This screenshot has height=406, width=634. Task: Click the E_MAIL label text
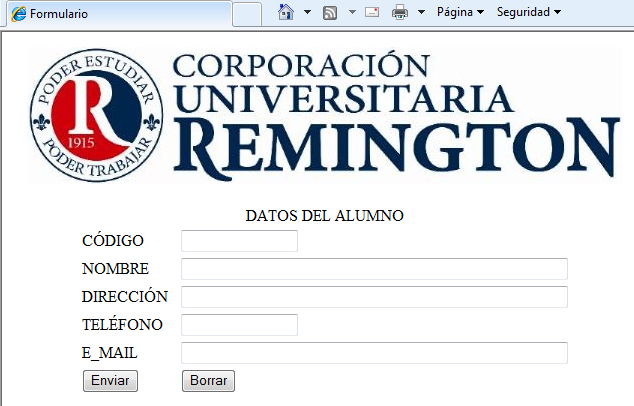click(110, 353)
